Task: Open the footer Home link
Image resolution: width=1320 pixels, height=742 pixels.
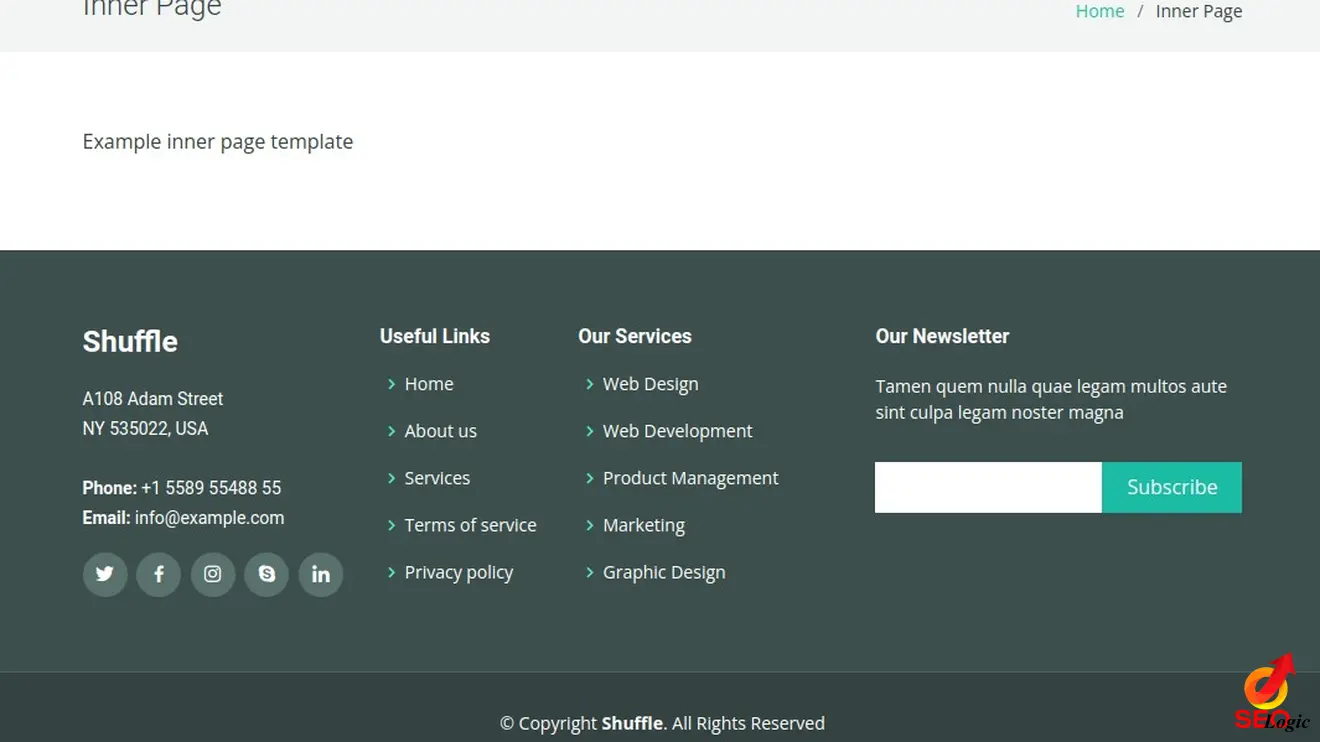Action: point(428,384)
